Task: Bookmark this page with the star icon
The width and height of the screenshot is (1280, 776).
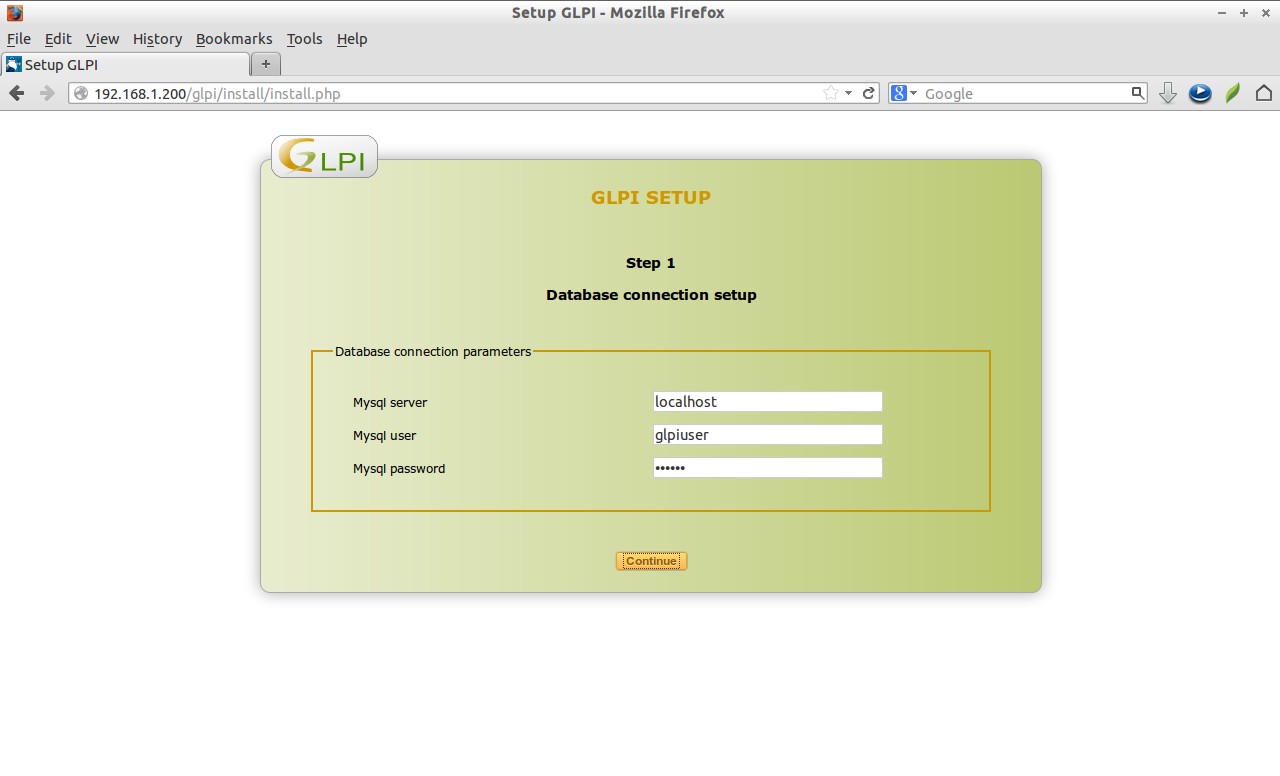Action: tap(830, 93)
